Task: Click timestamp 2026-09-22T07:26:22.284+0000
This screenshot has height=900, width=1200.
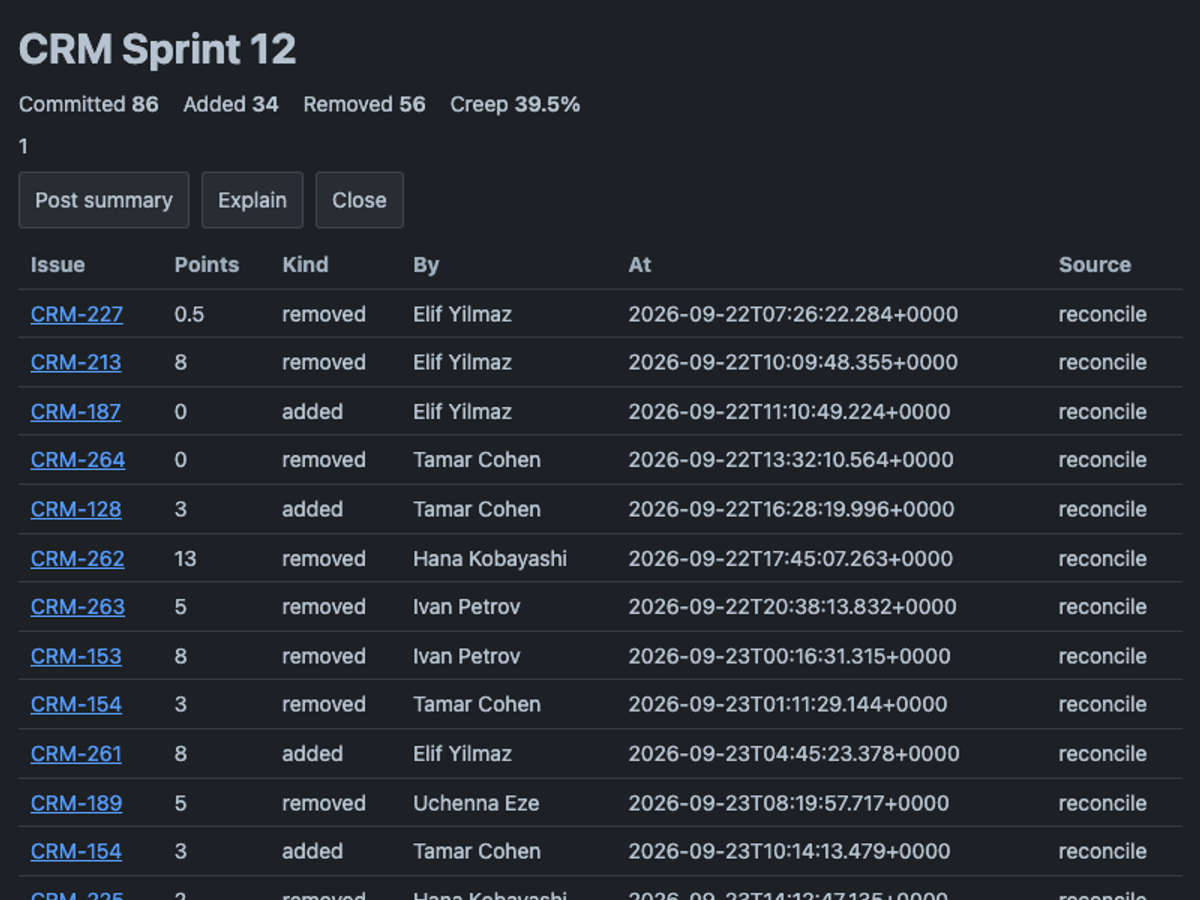Action: coord(793,314)
